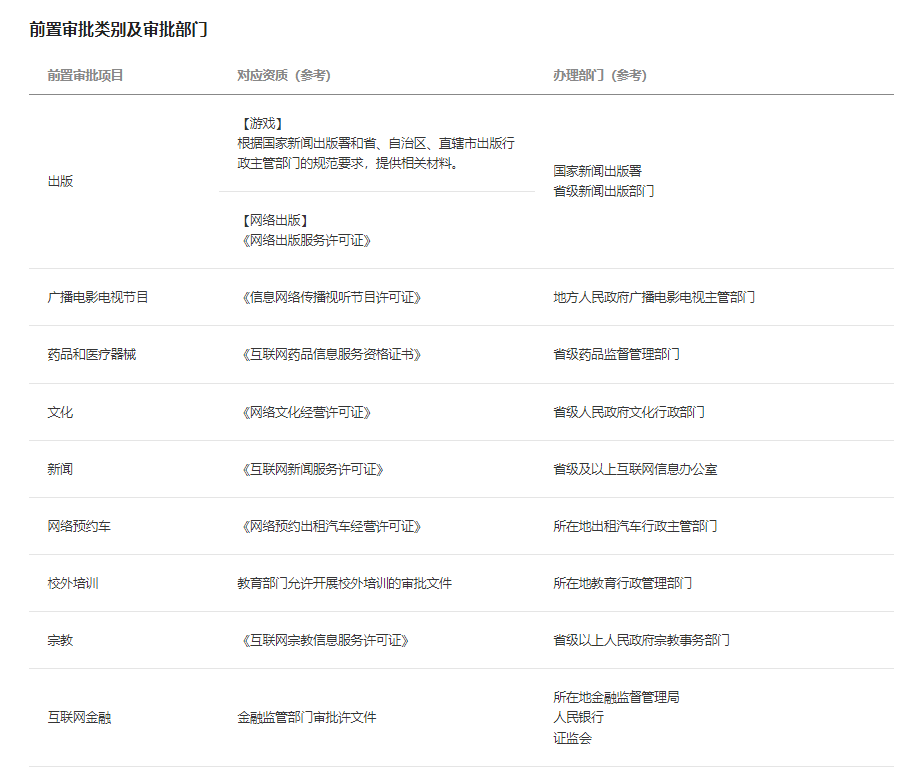The image size is (922, 784).
Task: Click the 办理部门（参考） column header
Action: pos(599,75)
